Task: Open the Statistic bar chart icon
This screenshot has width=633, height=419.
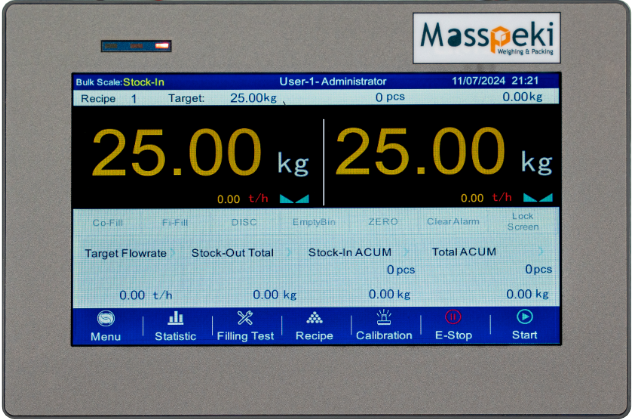Action: click(x=175, y=318)
